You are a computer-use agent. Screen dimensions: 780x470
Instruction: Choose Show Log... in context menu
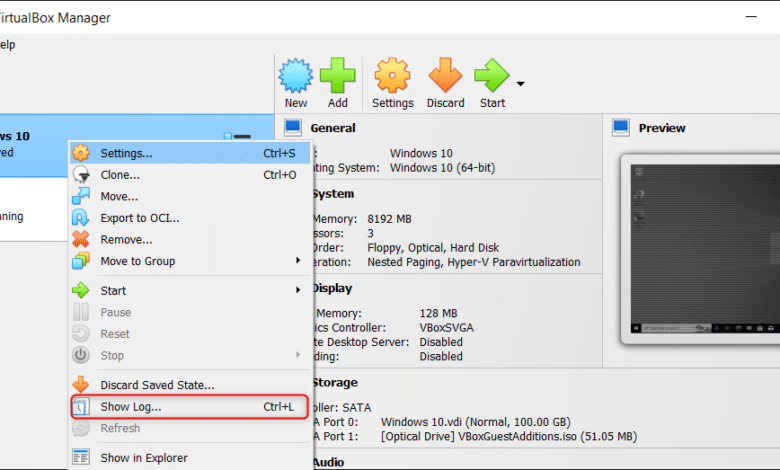pyautogui.click(x=190, y=407)
